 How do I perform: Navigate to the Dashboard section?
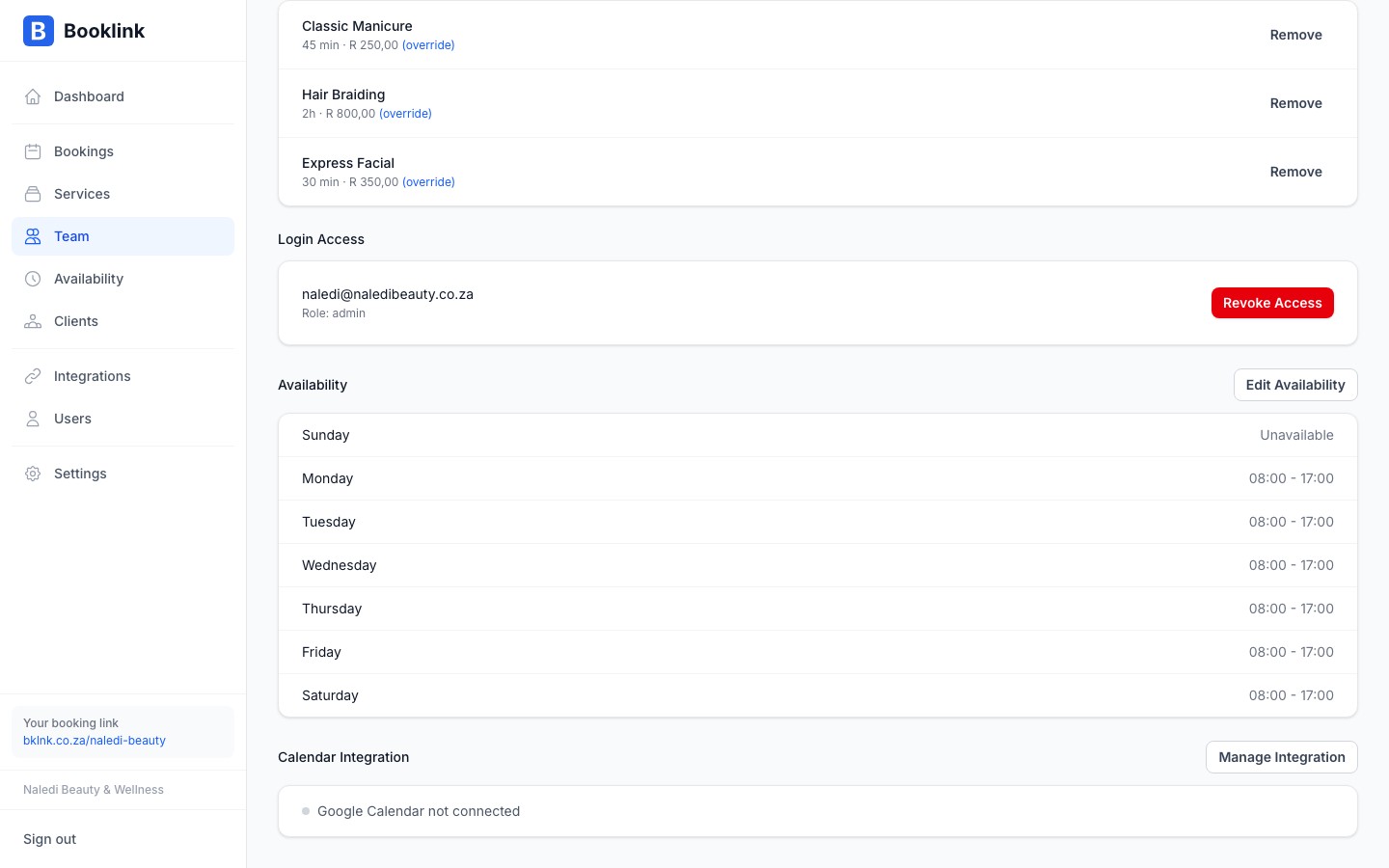[x=89, y=96]
